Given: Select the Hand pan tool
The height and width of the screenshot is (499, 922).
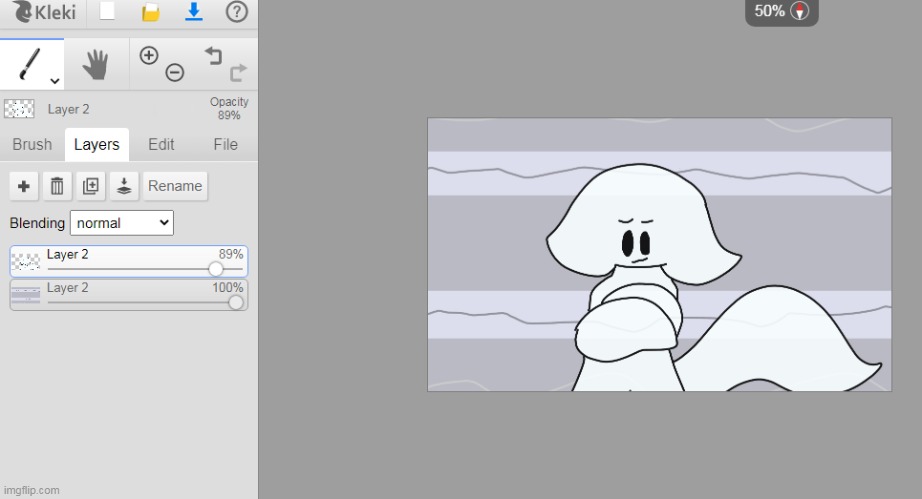Looking at the screenshot, I should [95, 65].
